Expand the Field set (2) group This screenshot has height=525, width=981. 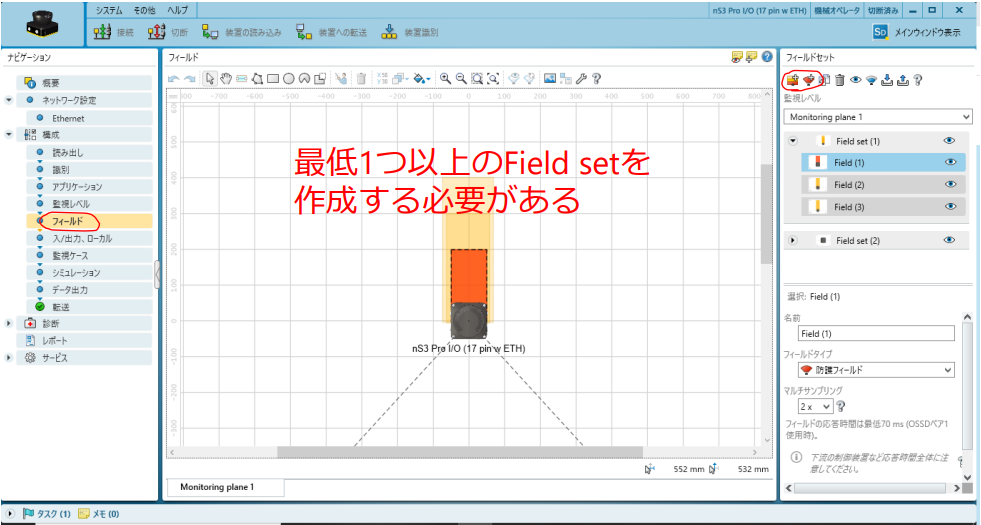coord(793,240)
